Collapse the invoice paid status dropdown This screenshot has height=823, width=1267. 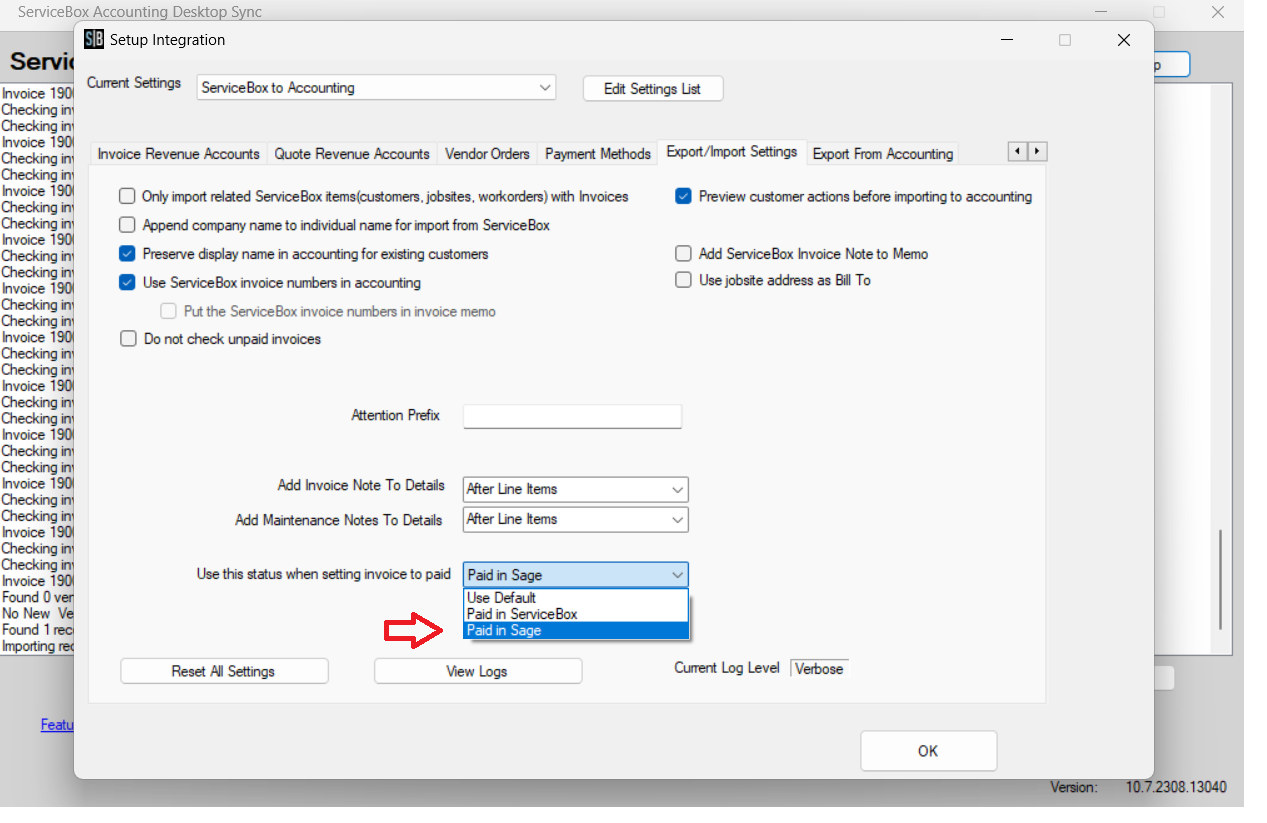[x=575, y=575]
